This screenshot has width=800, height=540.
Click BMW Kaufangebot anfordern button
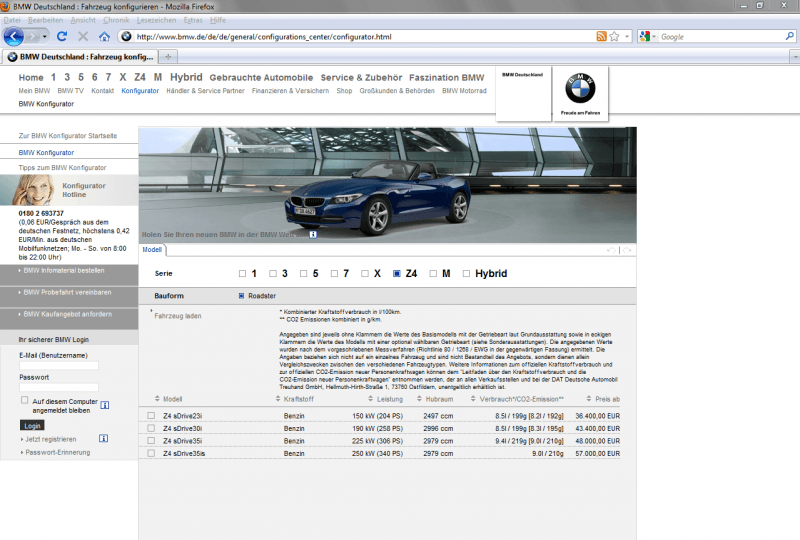pos(69,318)
